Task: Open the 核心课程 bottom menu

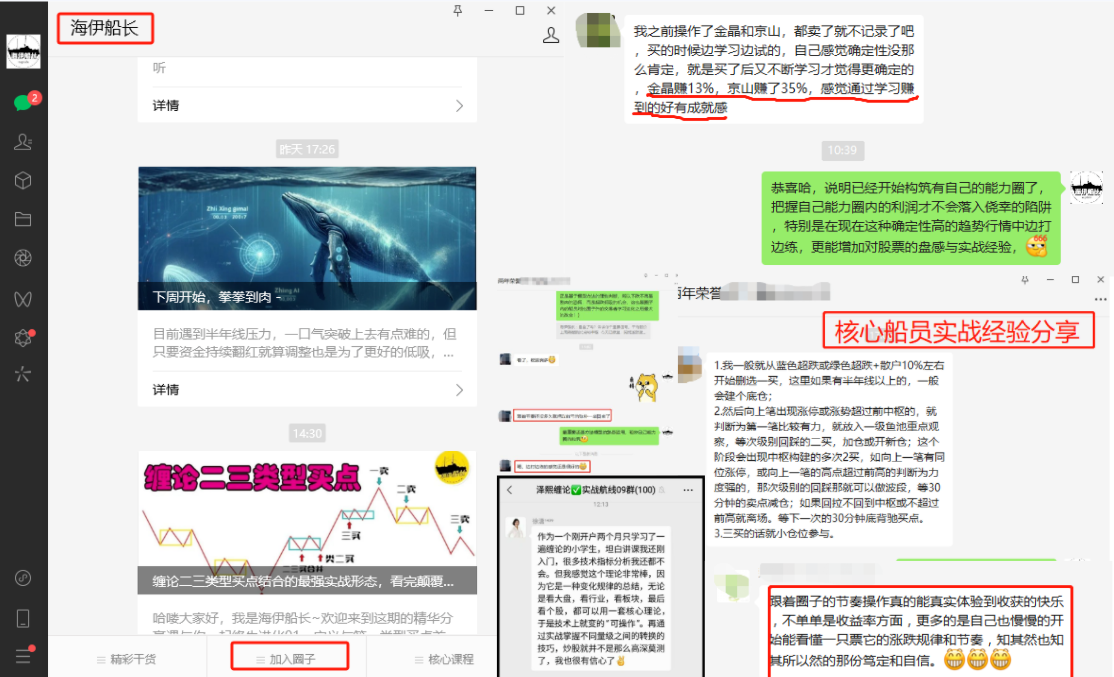Action: [445, 659]
